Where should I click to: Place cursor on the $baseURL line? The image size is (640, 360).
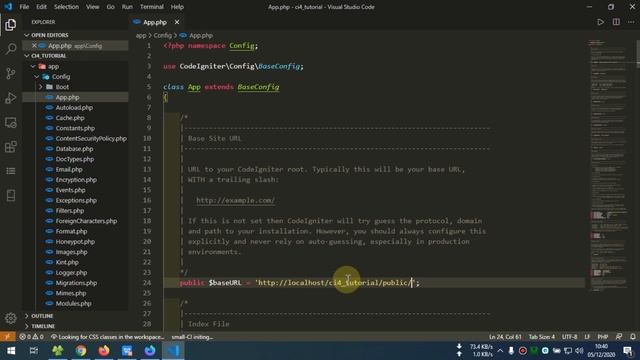click(x=373, y=283)
